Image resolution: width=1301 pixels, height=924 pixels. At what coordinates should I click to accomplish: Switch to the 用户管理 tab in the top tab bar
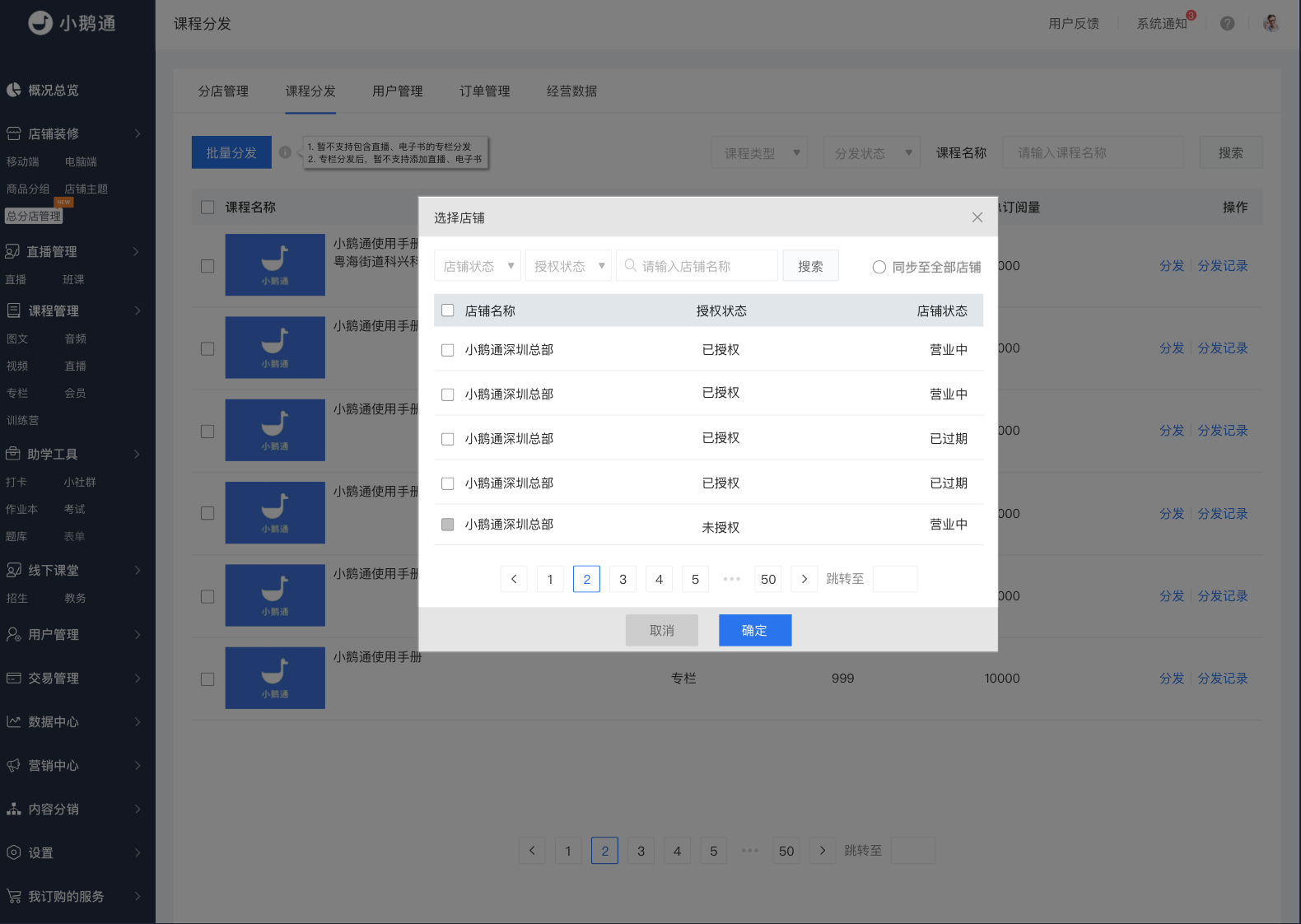pyautogui.click(x=398, y=91)
